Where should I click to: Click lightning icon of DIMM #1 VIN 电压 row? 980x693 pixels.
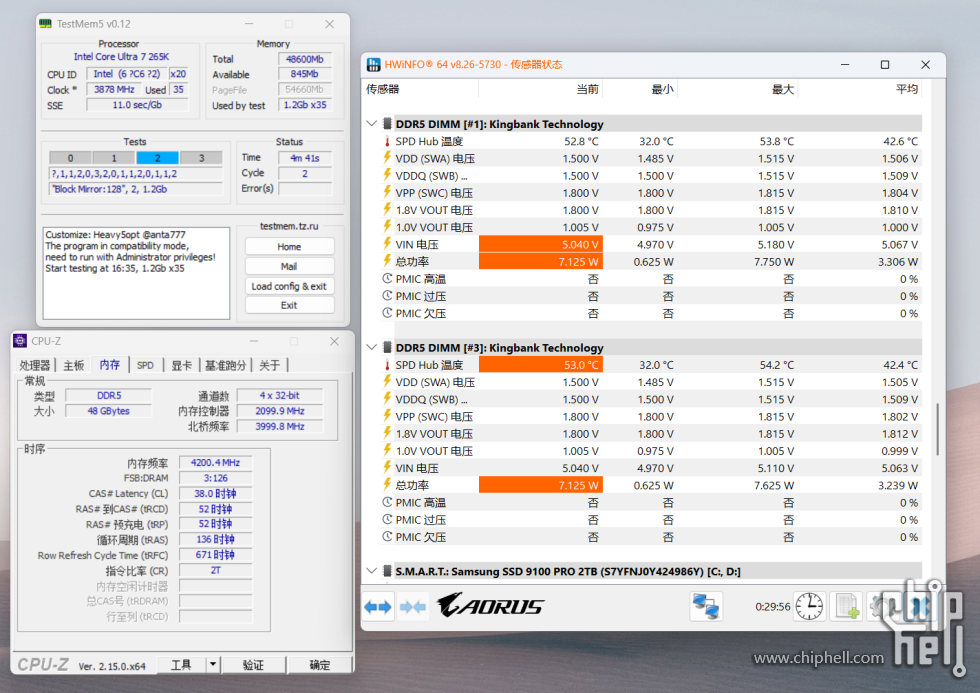[388, 244]
